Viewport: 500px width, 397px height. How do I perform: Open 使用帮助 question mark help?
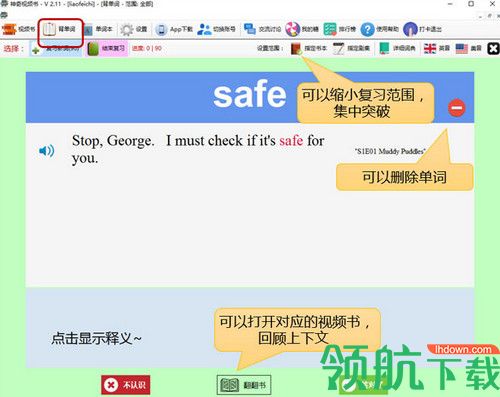367,30
